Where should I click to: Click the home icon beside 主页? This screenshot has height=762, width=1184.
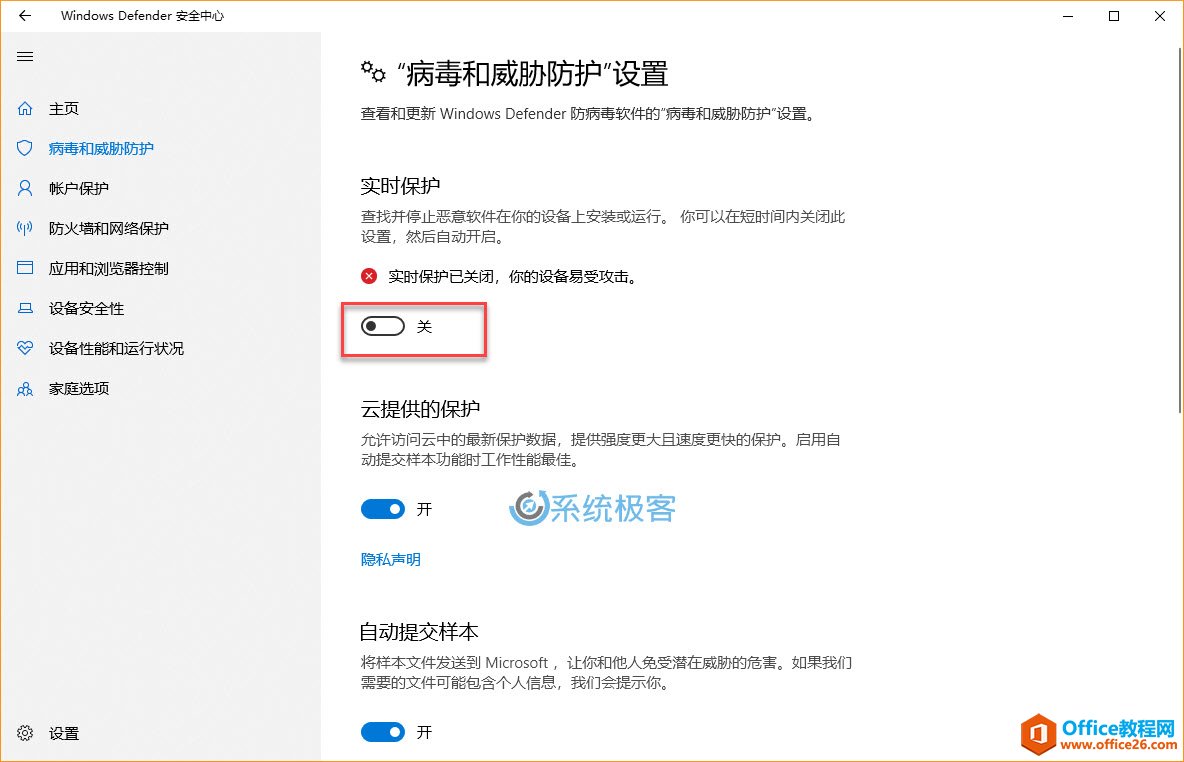tap(25, 109)
